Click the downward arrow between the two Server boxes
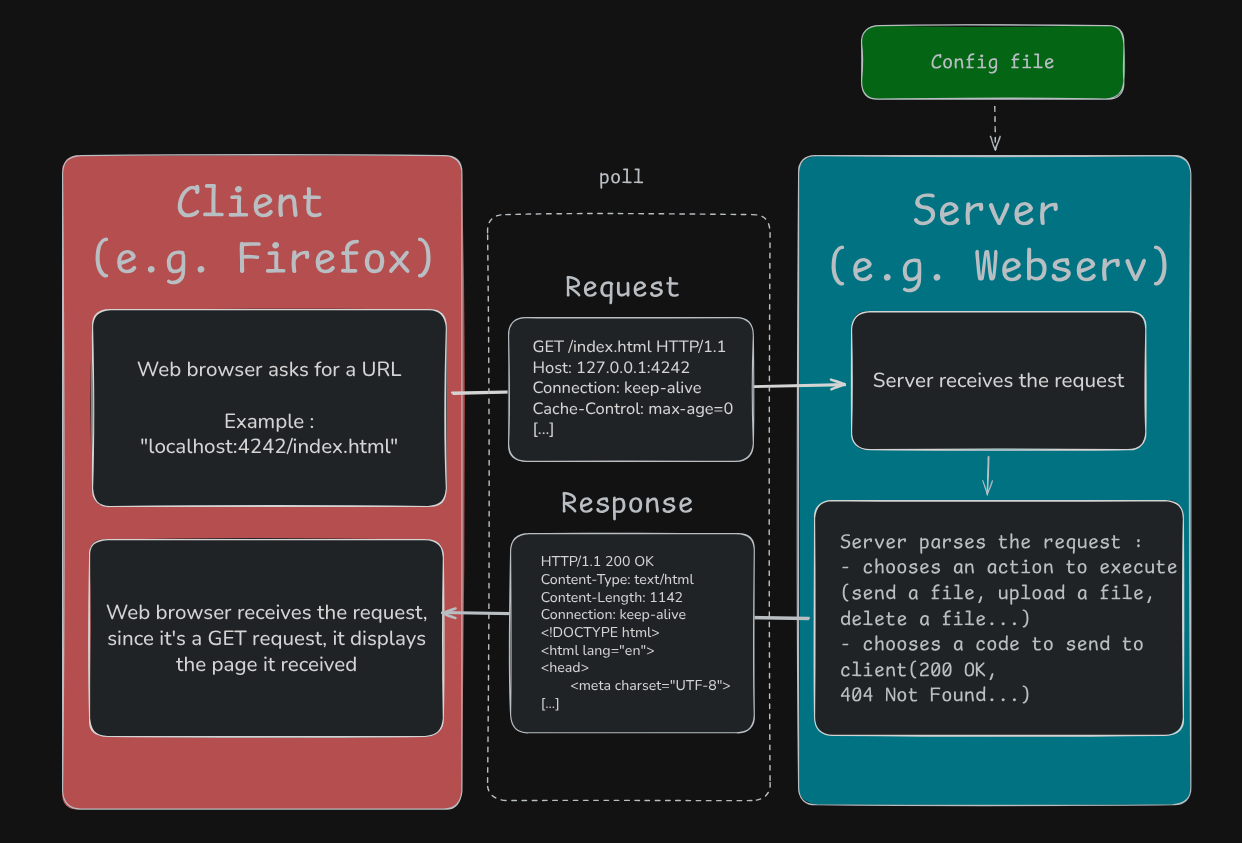The width and height of the screenshot is (1242, 843). click(x=987, y=475)
